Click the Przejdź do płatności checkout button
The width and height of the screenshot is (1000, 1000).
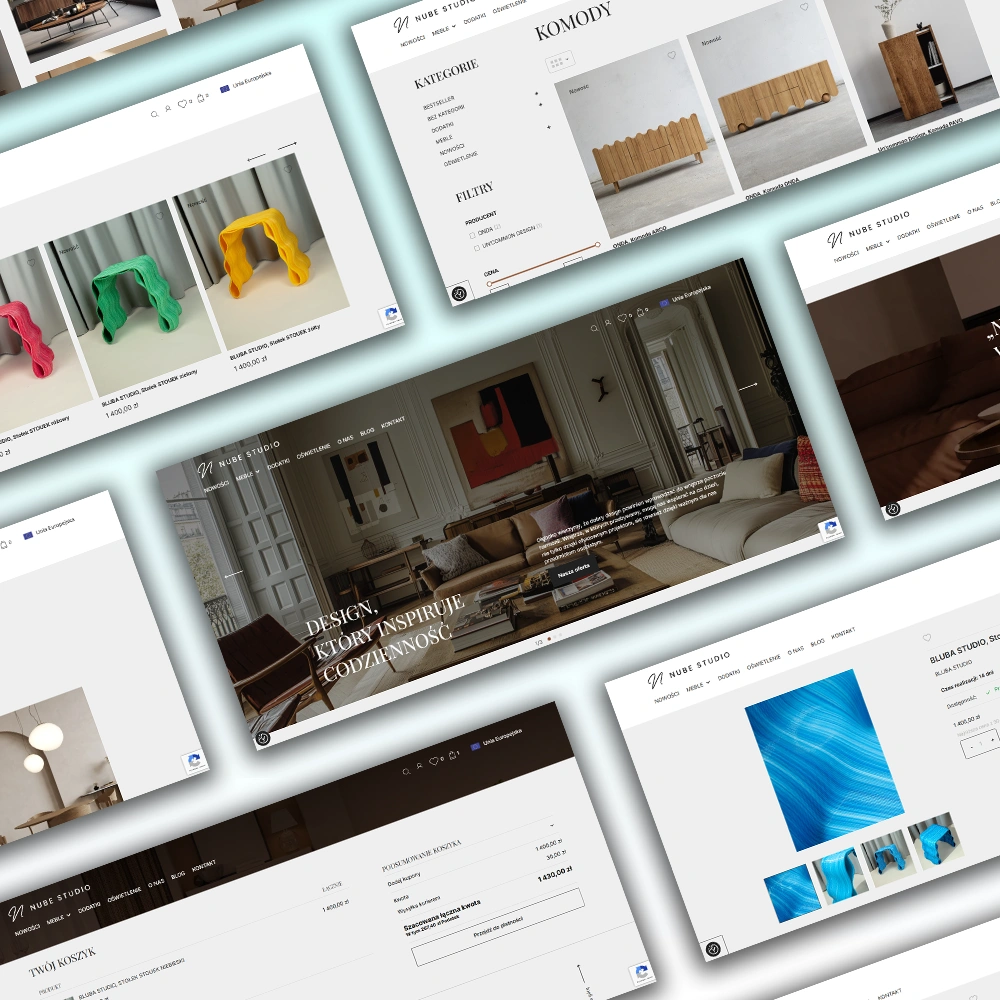pyautogui.click(x=499, y=927)
